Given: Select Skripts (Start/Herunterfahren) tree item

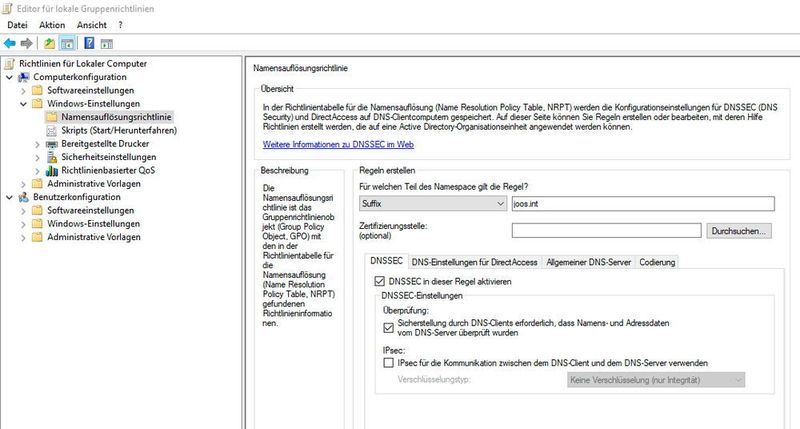Looking at the screenshot, I should 119,130.
